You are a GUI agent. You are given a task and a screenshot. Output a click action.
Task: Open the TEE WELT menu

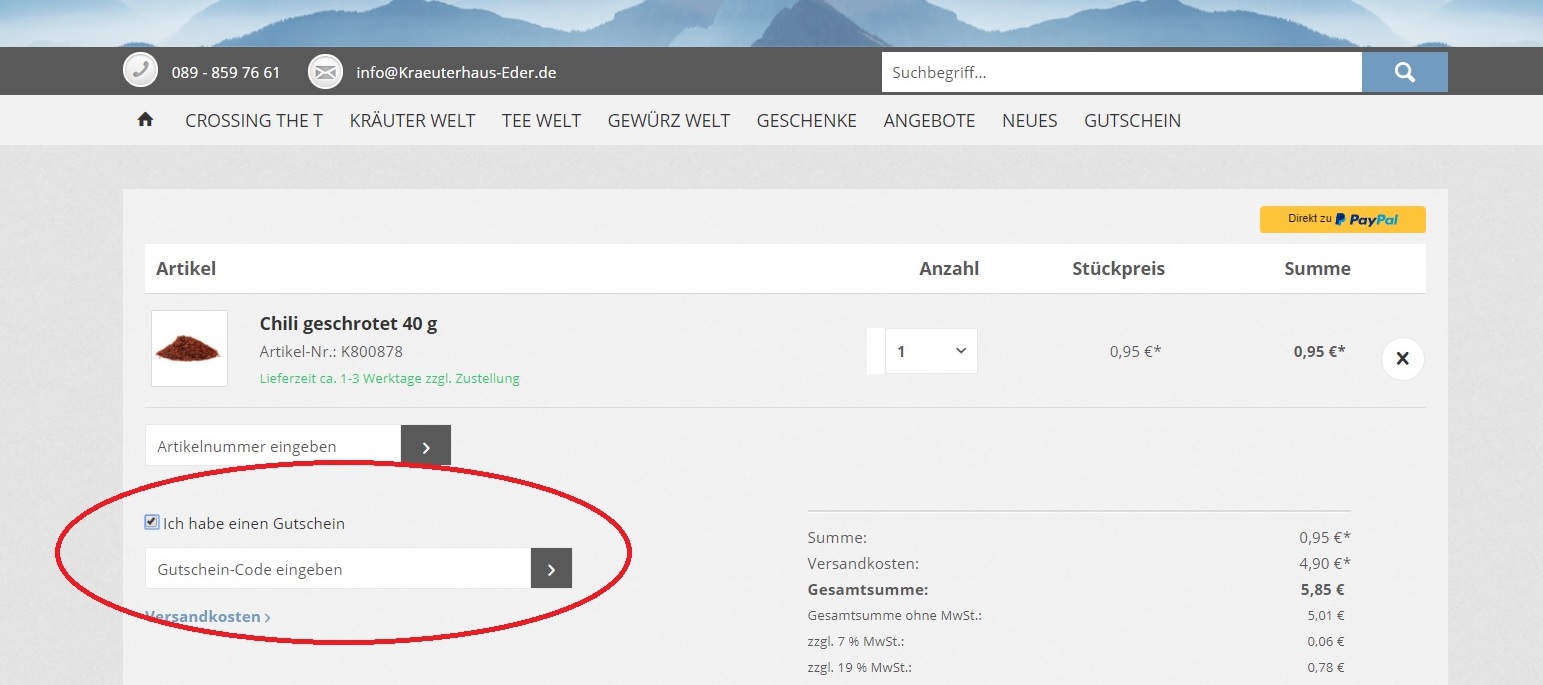point(541,120)
